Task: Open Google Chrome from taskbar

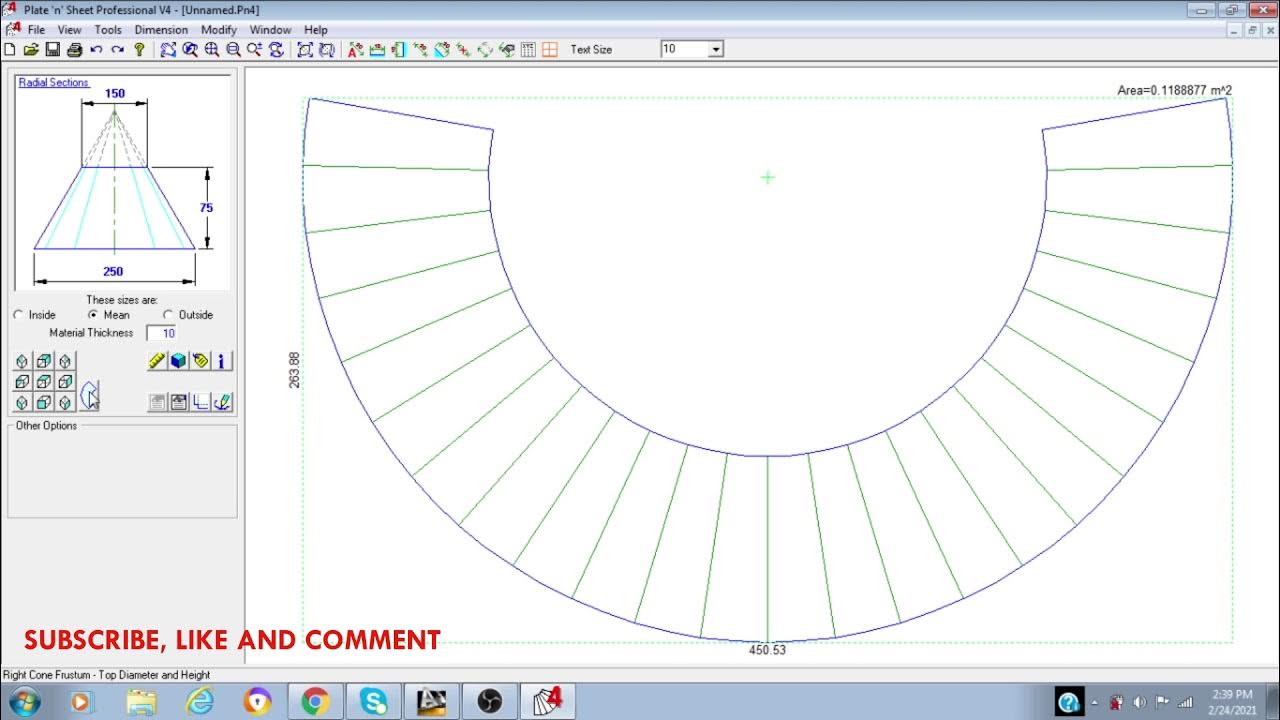Action: pos(316,702)
